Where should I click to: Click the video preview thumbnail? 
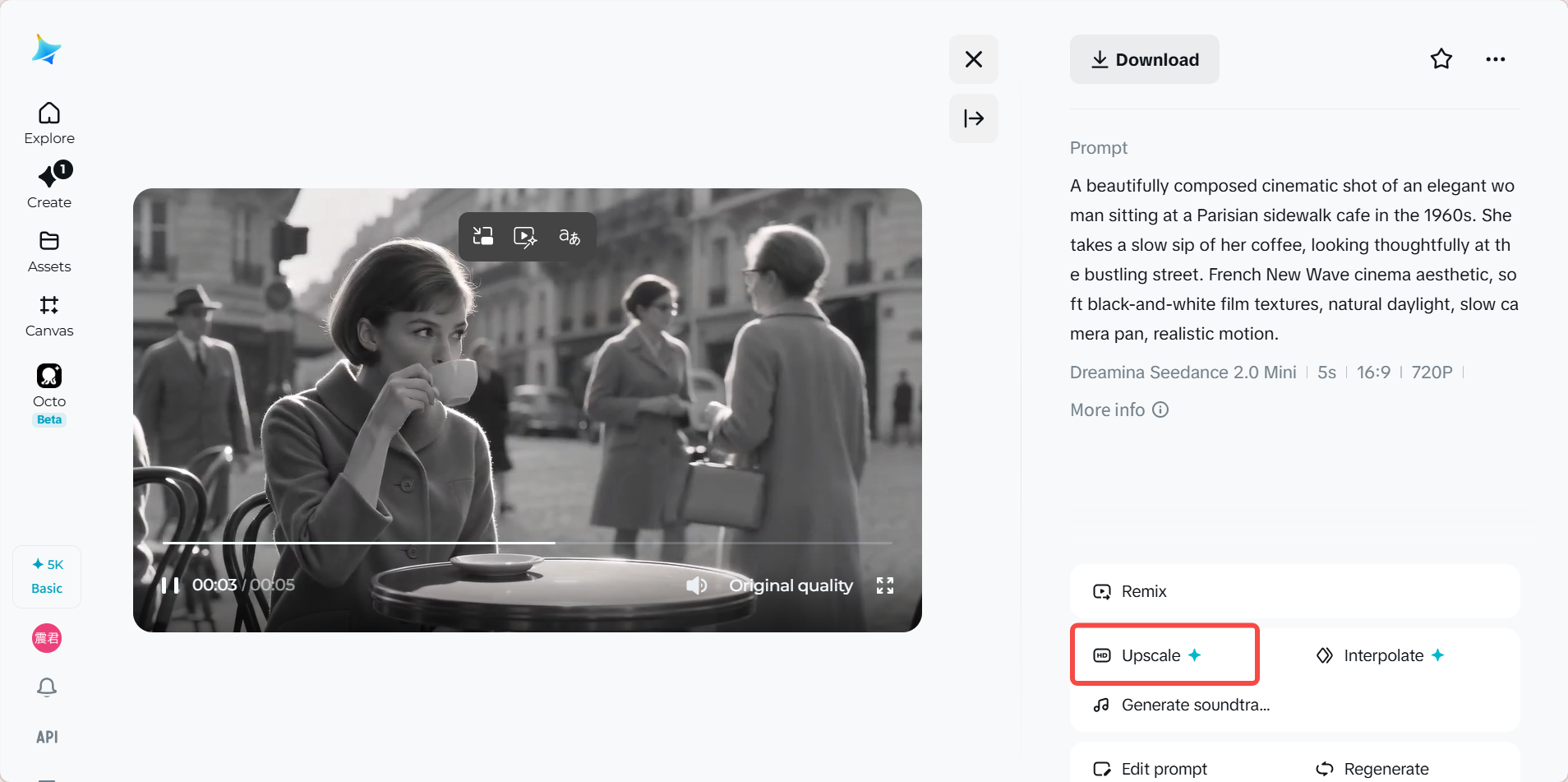[x=527, y=410]
